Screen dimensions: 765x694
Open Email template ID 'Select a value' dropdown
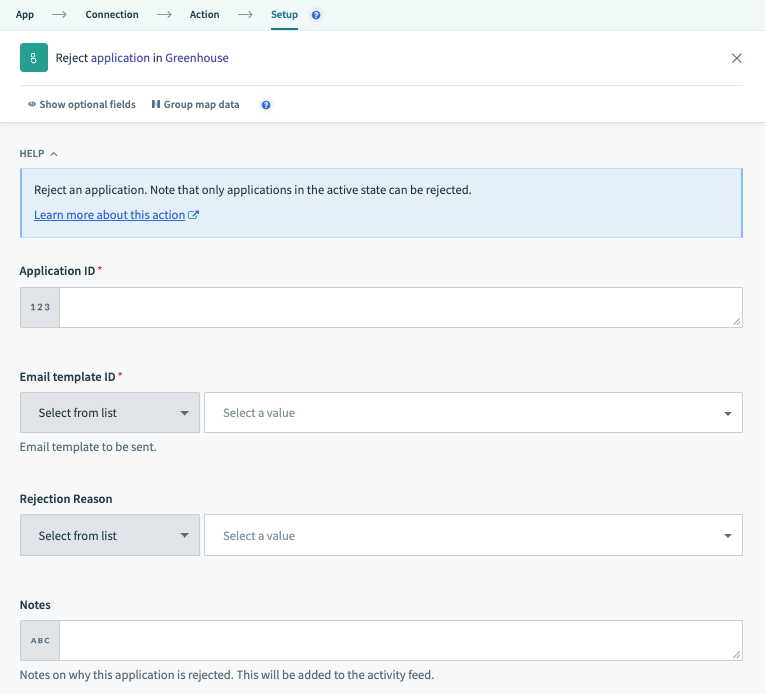[x=473, y=413]
